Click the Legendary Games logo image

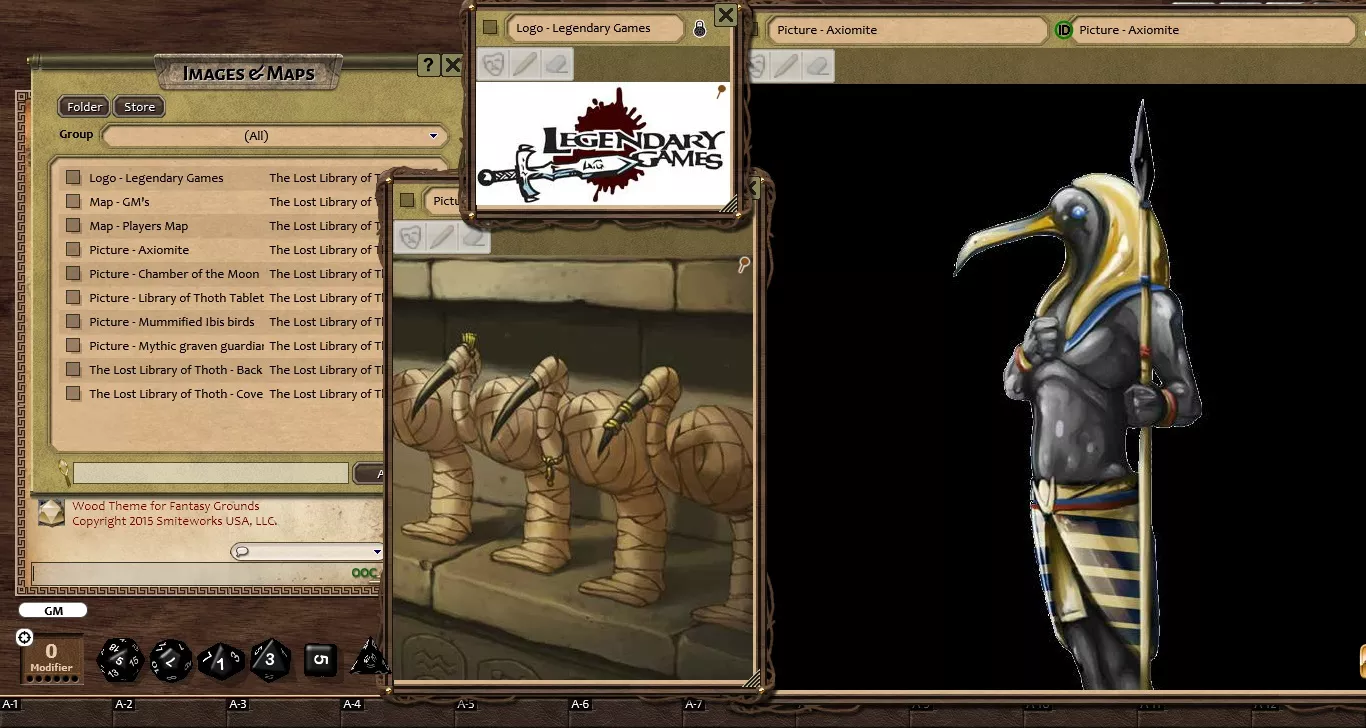click(604, 144)
